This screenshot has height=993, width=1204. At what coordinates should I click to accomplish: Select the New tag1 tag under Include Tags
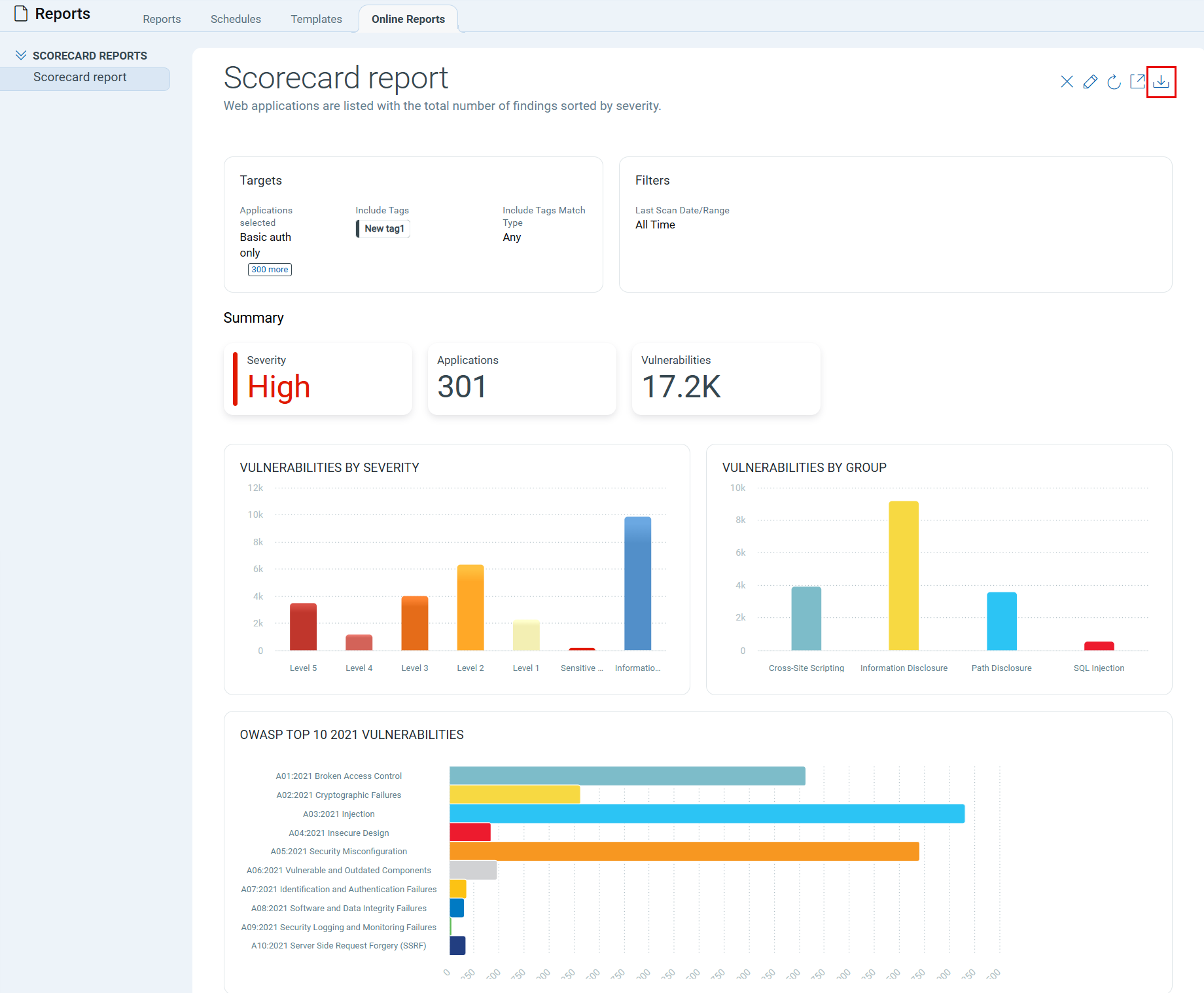pyautogui.click(x=382, y=228)
